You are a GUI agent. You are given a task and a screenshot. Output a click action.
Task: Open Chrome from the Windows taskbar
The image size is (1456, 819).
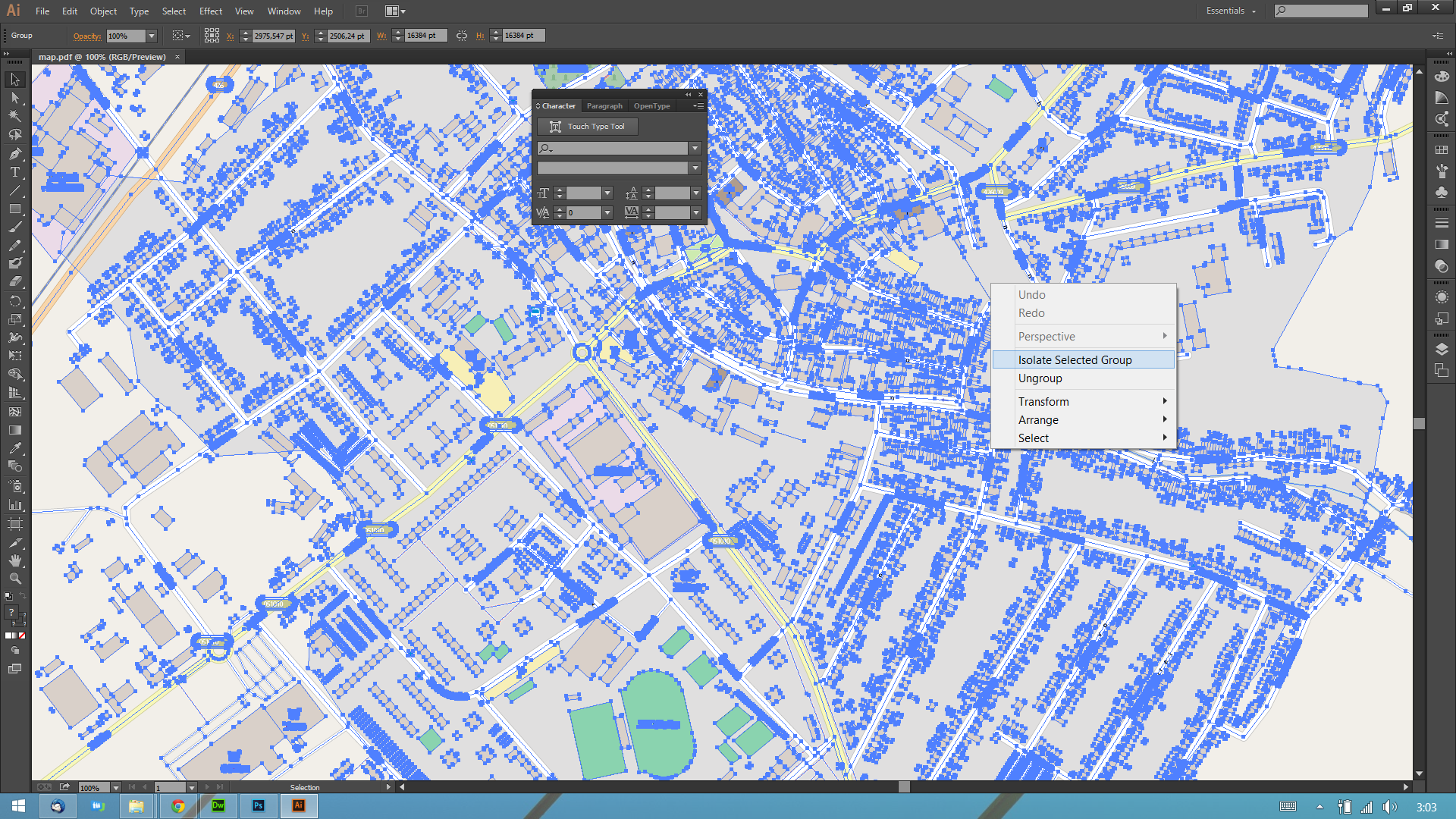coord(178,805)
